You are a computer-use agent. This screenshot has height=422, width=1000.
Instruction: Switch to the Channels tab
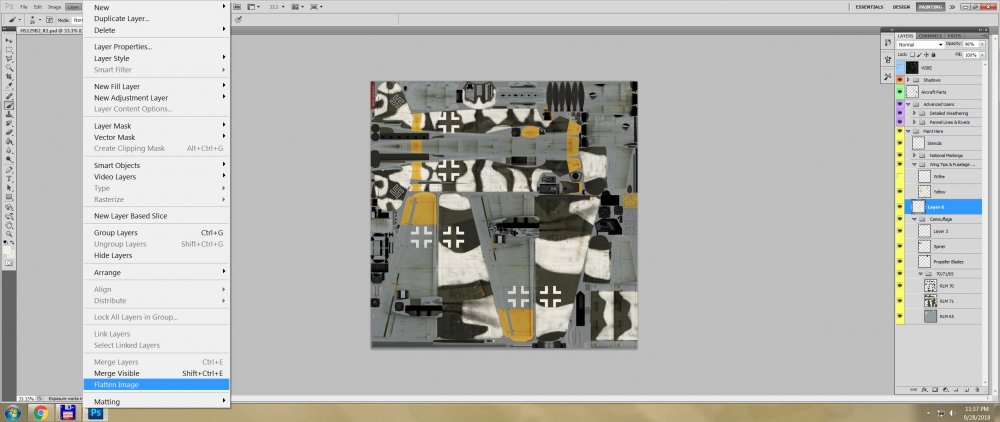pos(929,36)
